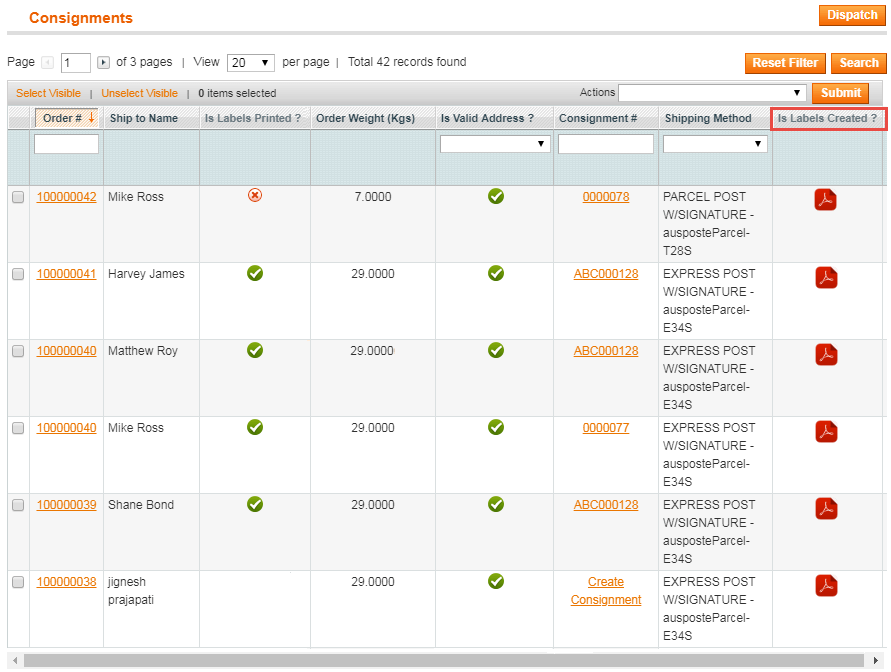Open the label PDF for Shane Bond's order
This screenshot has height=672, width=891.
click(826, 508)
